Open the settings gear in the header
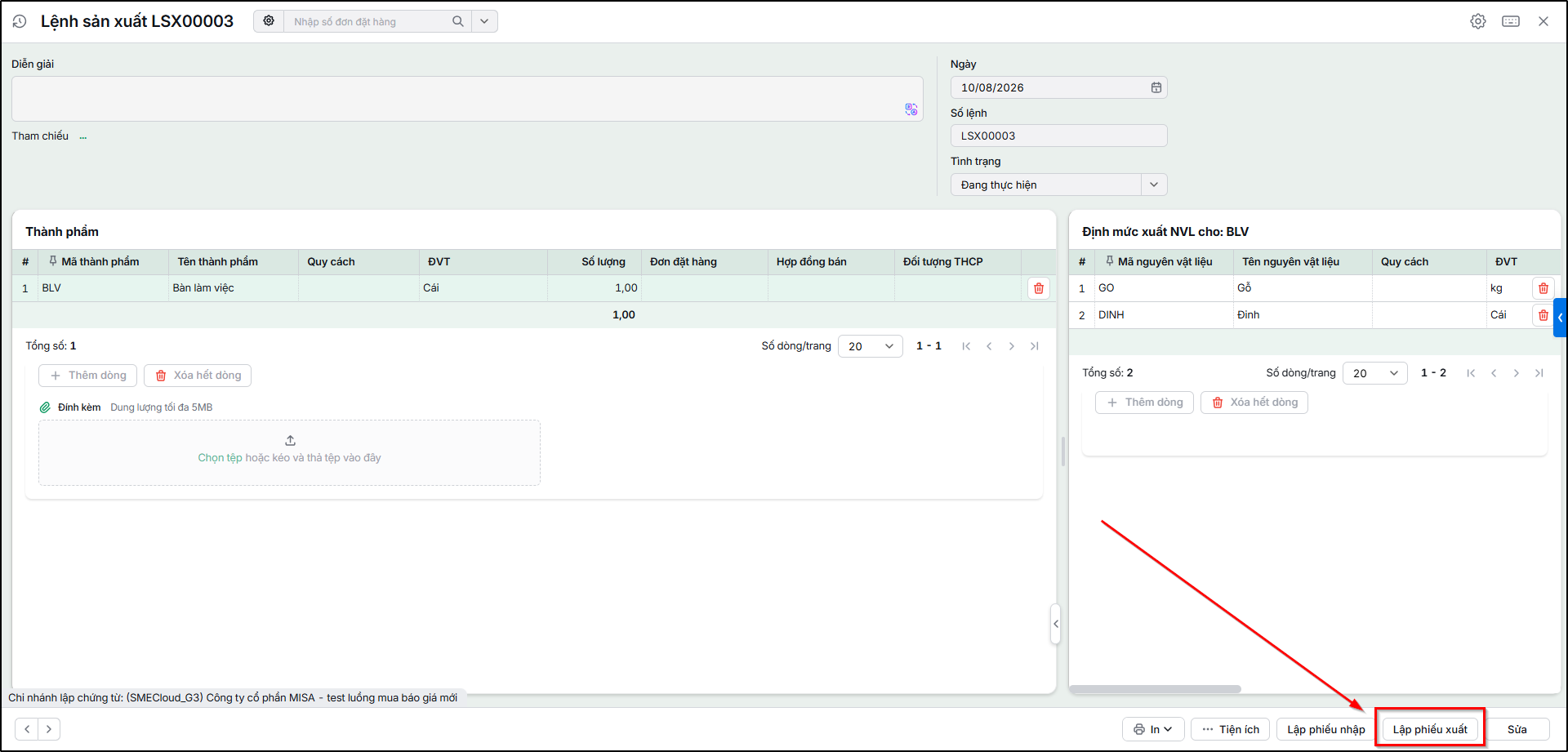The width and height of the screenshot is (1568, 752). point(1478,21)
